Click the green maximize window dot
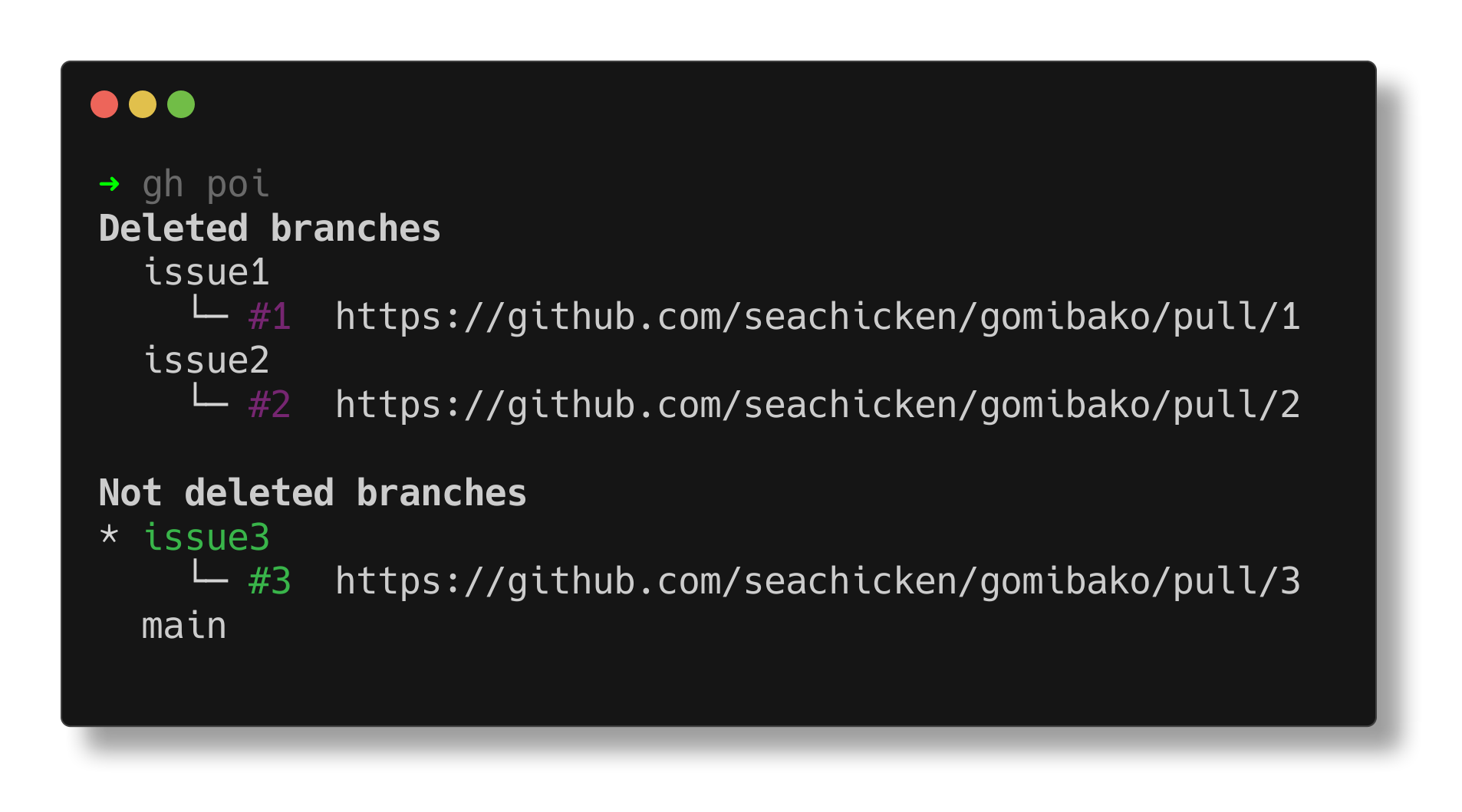Image resolution: width=1462 pixels, height=812 pixels. click(181, 104)
